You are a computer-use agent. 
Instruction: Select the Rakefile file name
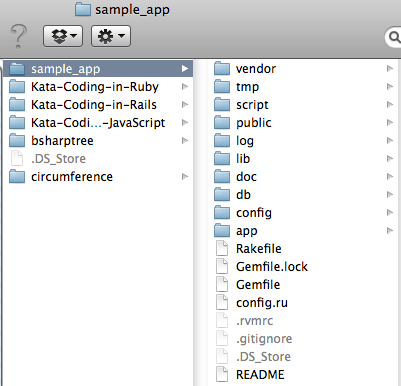tap(259, 249)
